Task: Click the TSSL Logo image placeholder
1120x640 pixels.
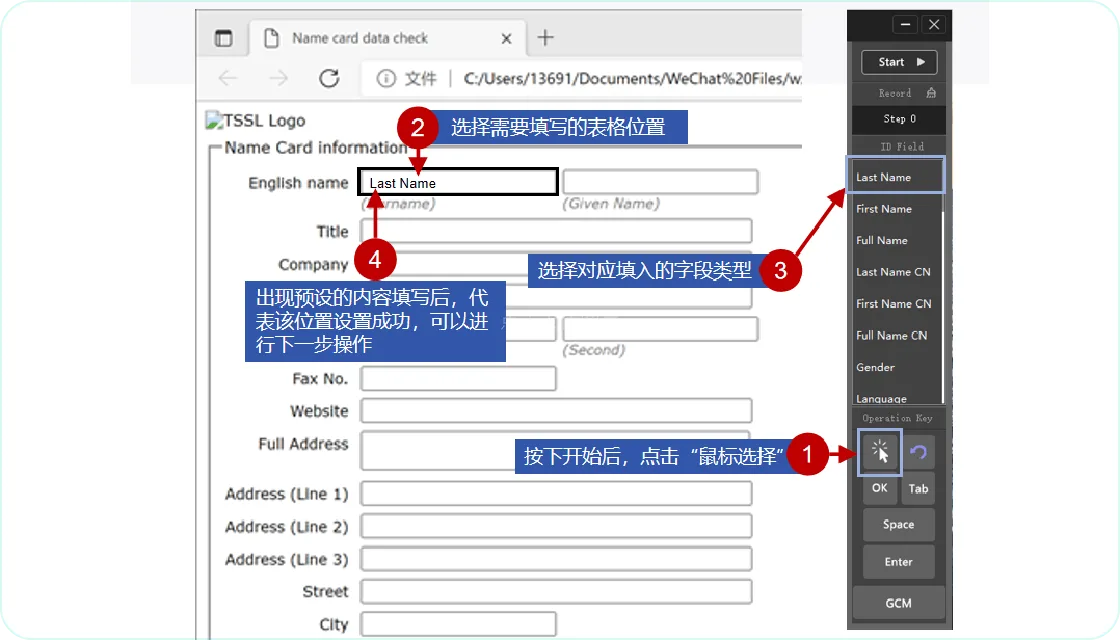Action: pyautogui.click(x=255, y=121)
